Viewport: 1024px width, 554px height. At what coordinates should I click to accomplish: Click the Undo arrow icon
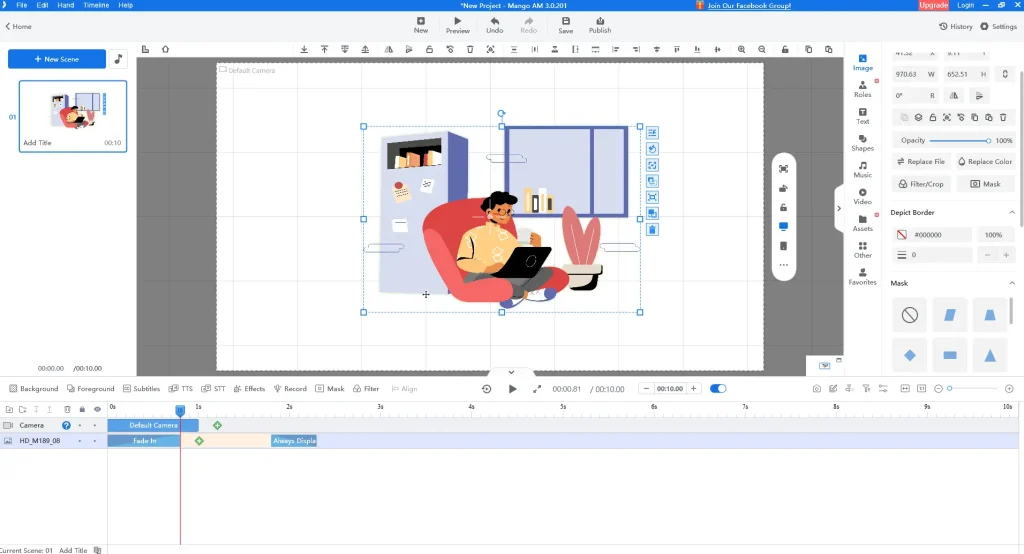[x=494, y=25]
